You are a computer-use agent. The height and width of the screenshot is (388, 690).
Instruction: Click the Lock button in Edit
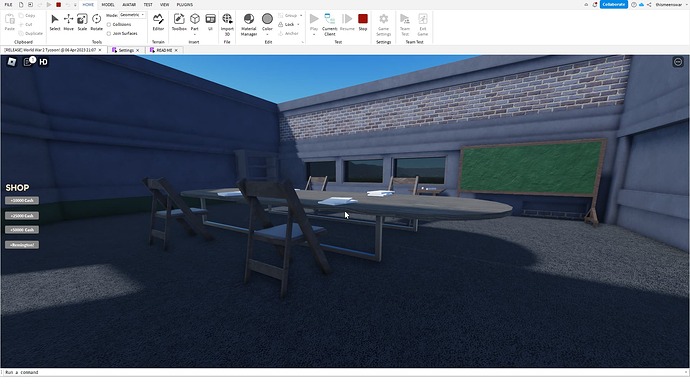pos(286,25)
